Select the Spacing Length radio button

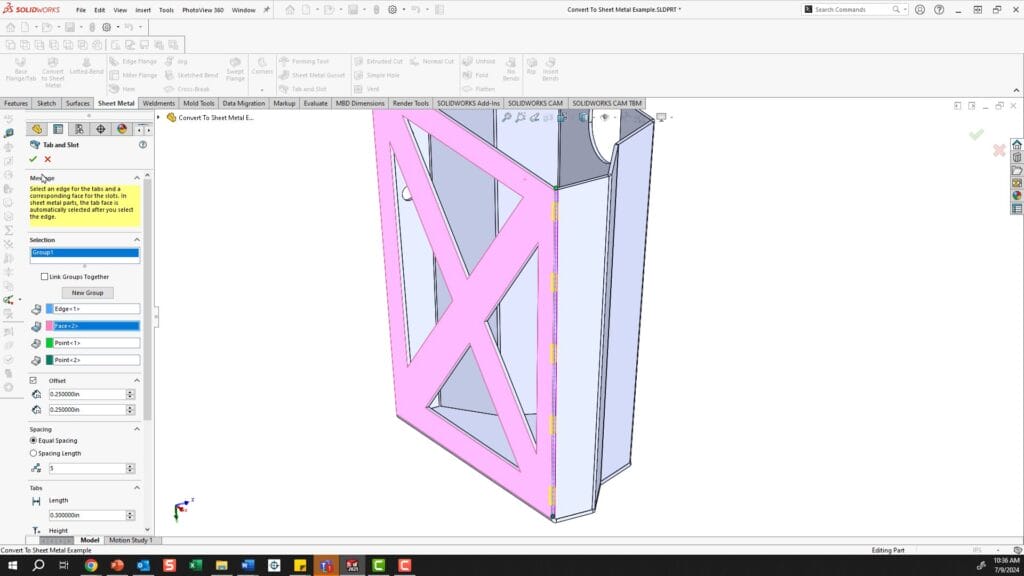click(x=34, y=453)
